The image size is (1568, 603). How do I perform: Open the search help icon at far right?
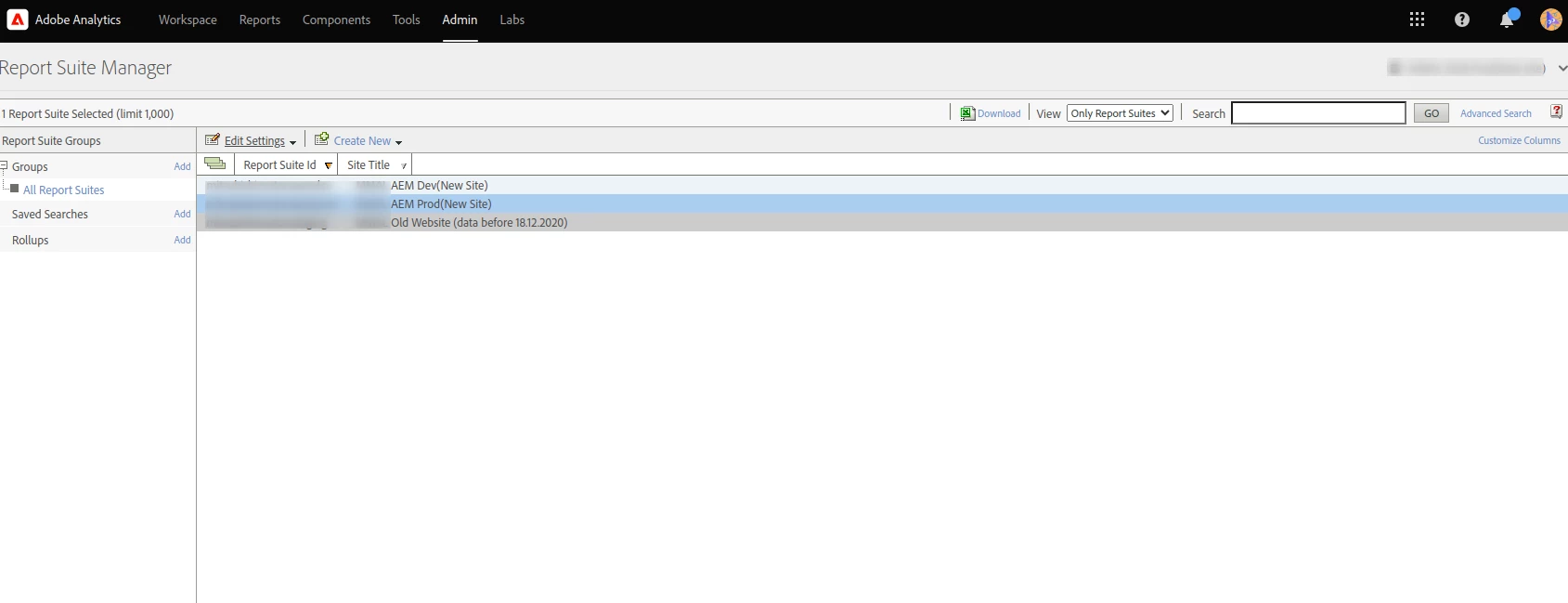pos(1556,111)
